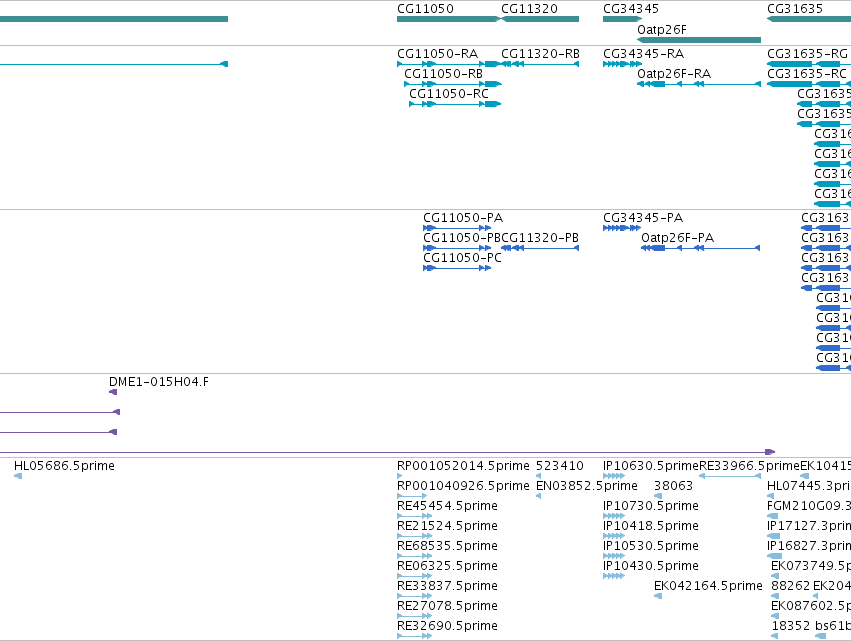Select the CG31635-RG transcript glyph

[x=809, y=64]
